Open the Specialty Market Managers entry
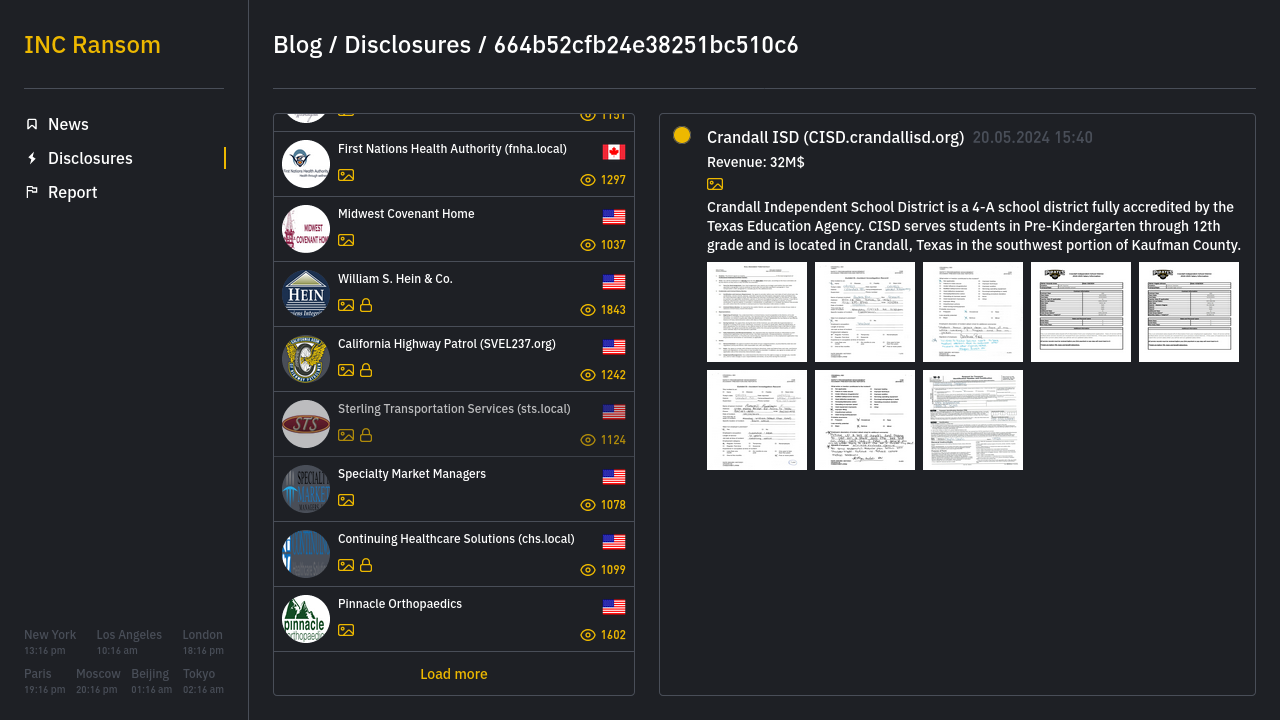Image resolution: width=1280 pixels, height=720 pixels. click(x=412, y=474)
